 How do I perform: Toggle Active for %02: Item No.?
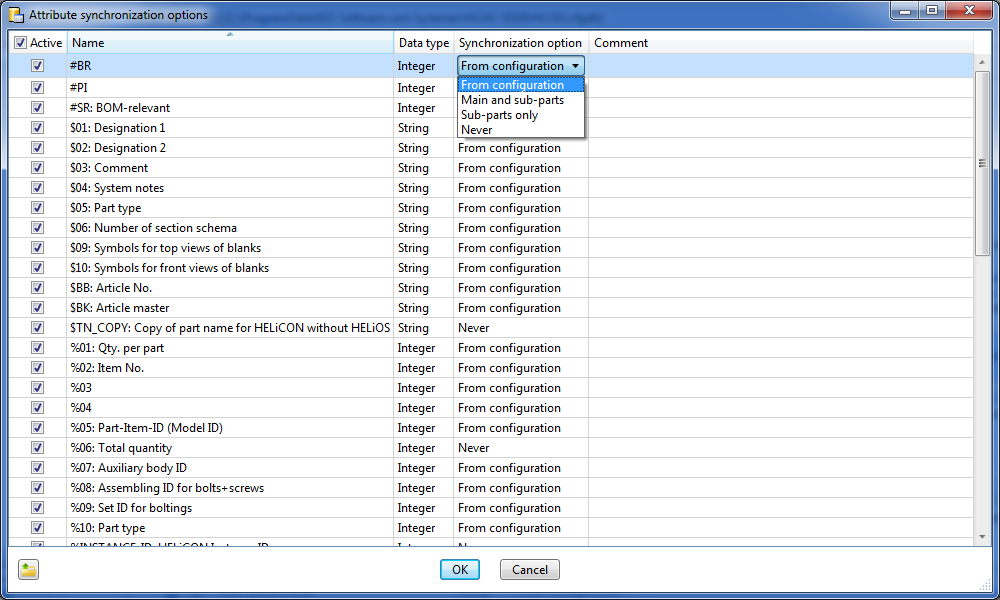38,368
